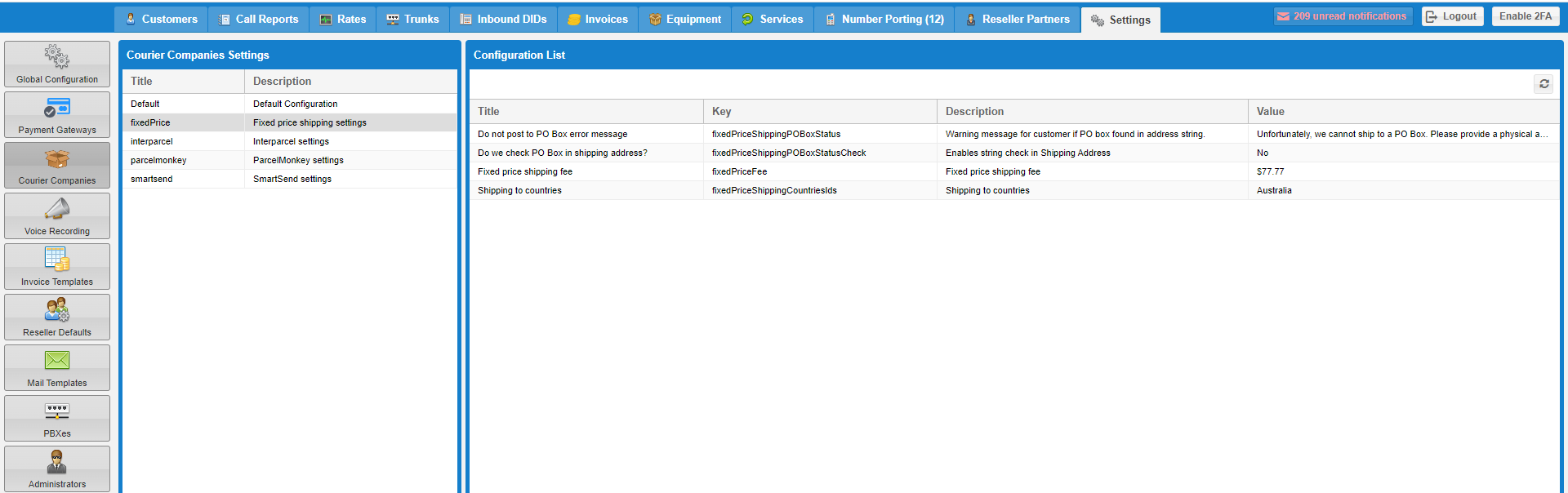Screen dimensions: 1568x493
Task: Switch to the Call Reports tab
Action: [x=259, y=19]
